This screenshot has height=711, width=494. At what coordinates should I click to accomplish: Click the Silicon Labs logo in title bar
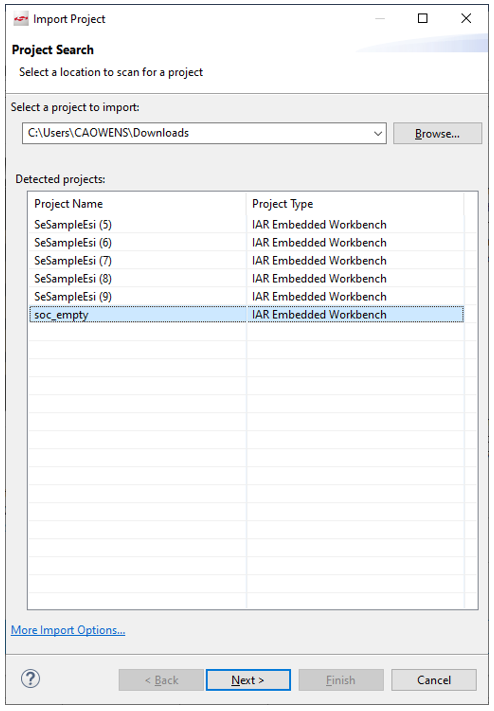coord(21,19)
